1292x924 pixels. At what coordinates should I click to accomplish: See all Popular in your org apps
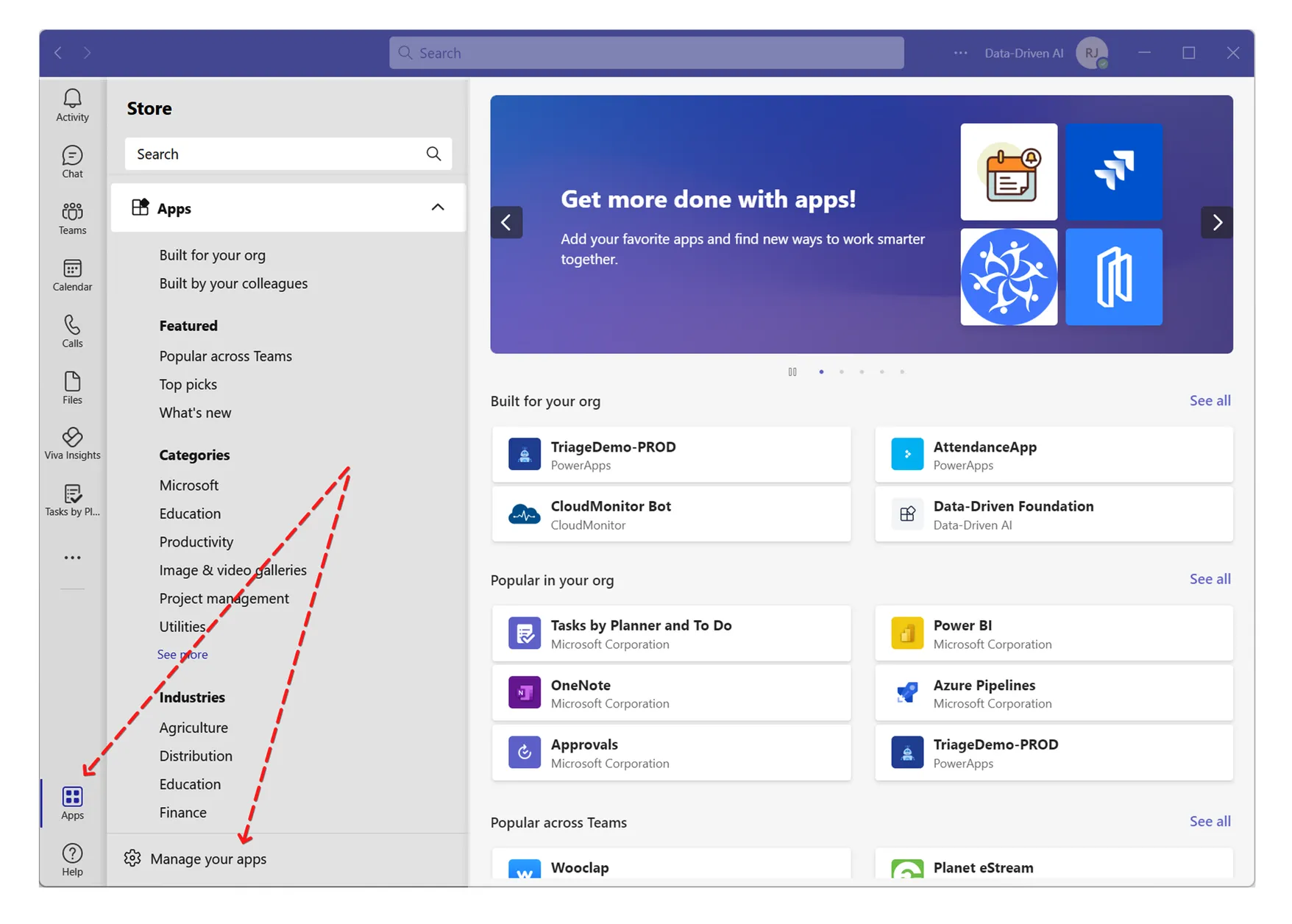pyautogui.click(x=1210, y=579)
